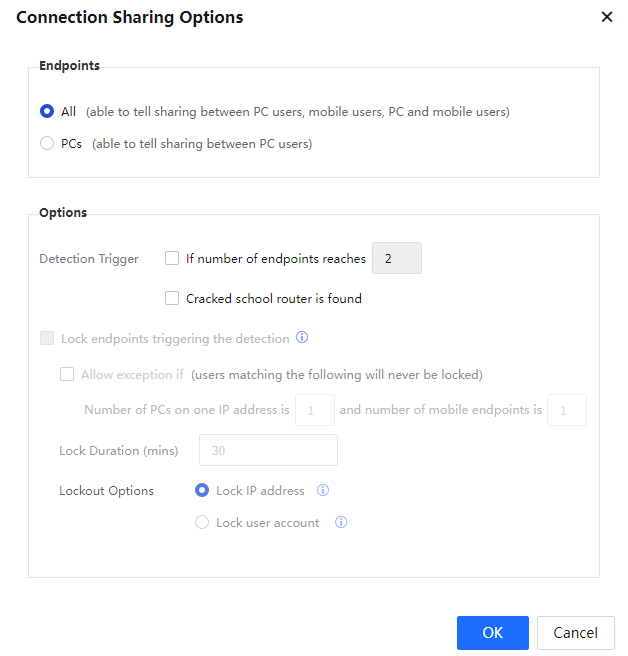The height and width of the screenshot is (656, 628).
Task: Click the mobile endpoints number field
Action: coord(566,410)
